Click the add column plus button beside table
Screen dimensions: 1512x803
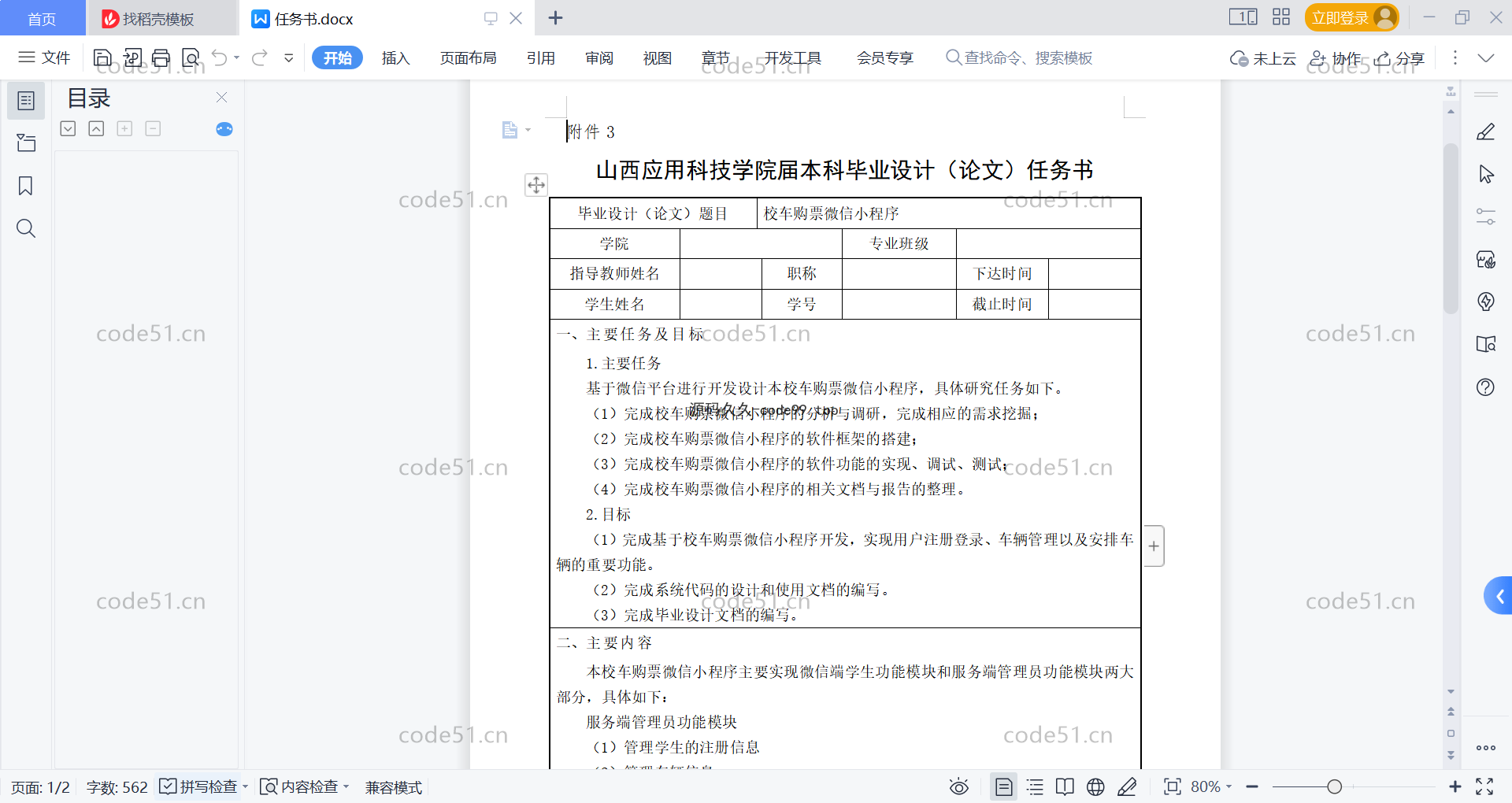(1154, 546)
